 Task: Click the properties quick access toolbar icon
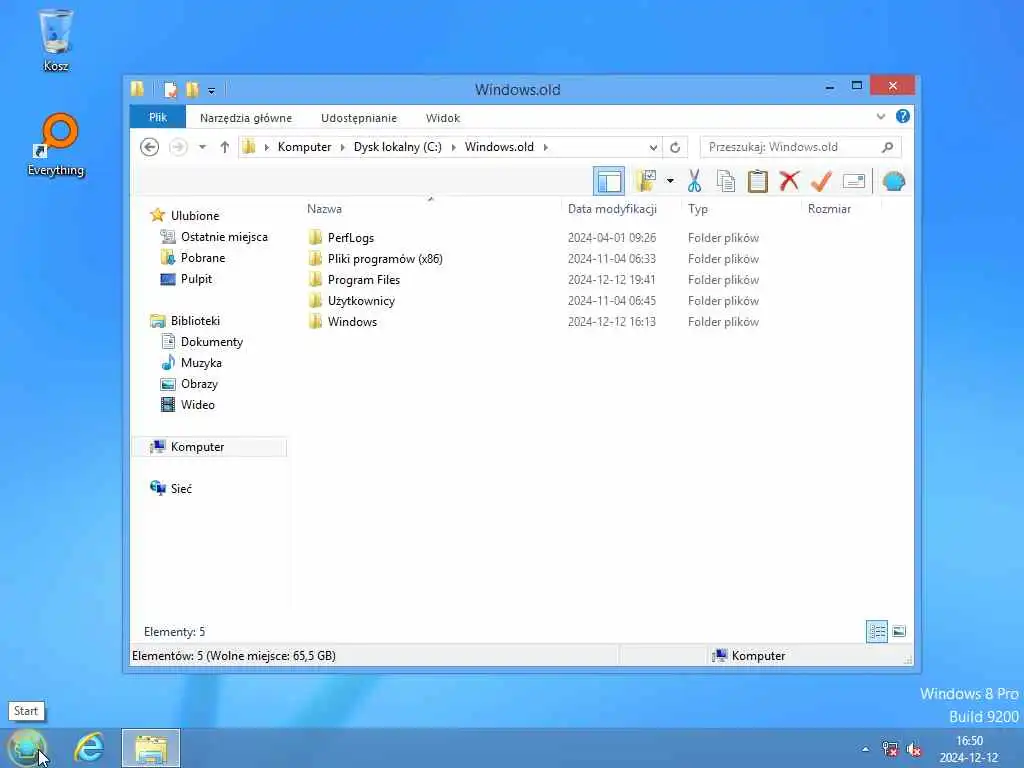(170, 89)
